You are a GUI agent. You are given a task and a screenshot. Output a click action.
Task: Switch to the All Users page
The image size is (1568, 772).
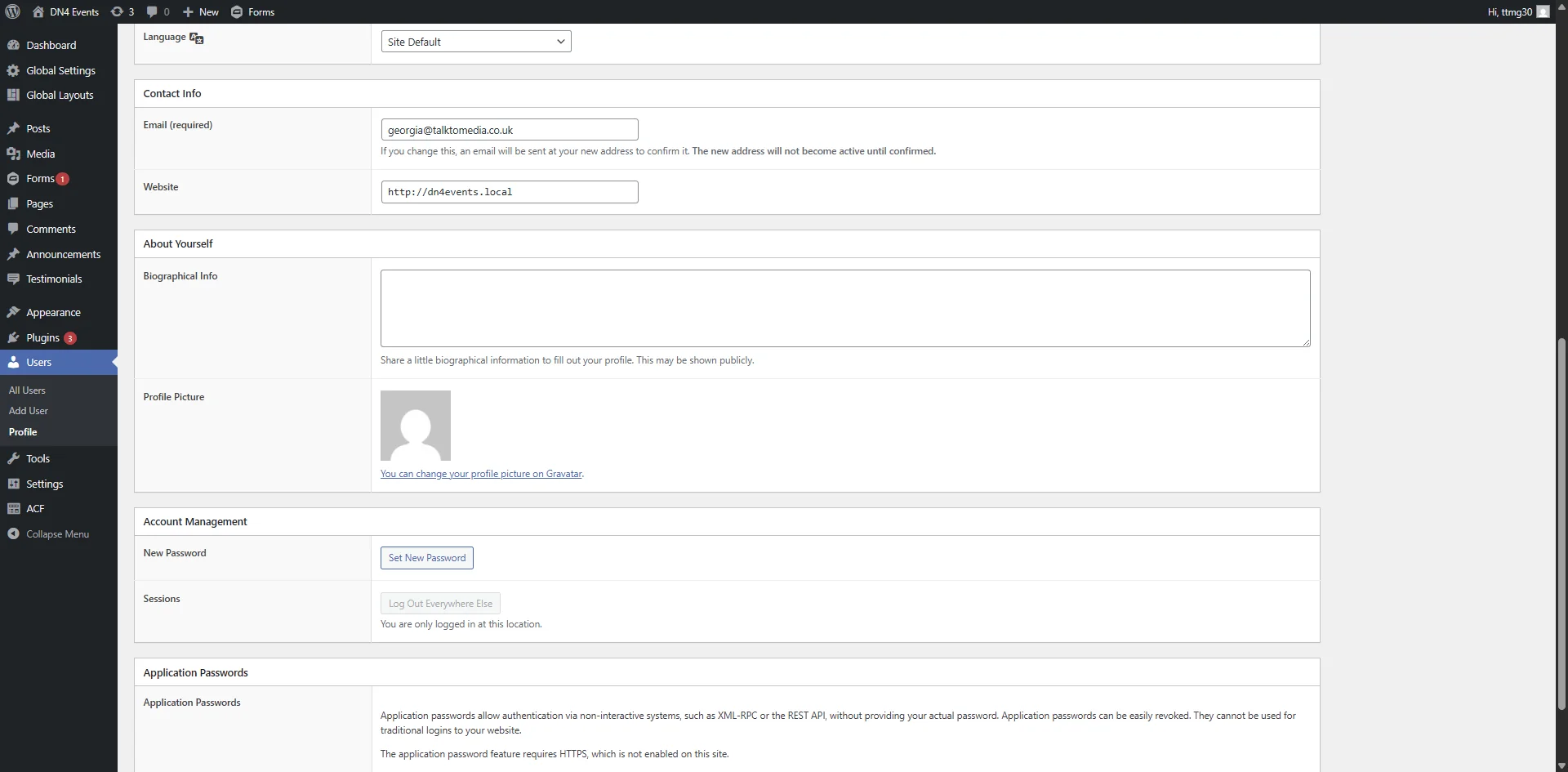[27, 390]
